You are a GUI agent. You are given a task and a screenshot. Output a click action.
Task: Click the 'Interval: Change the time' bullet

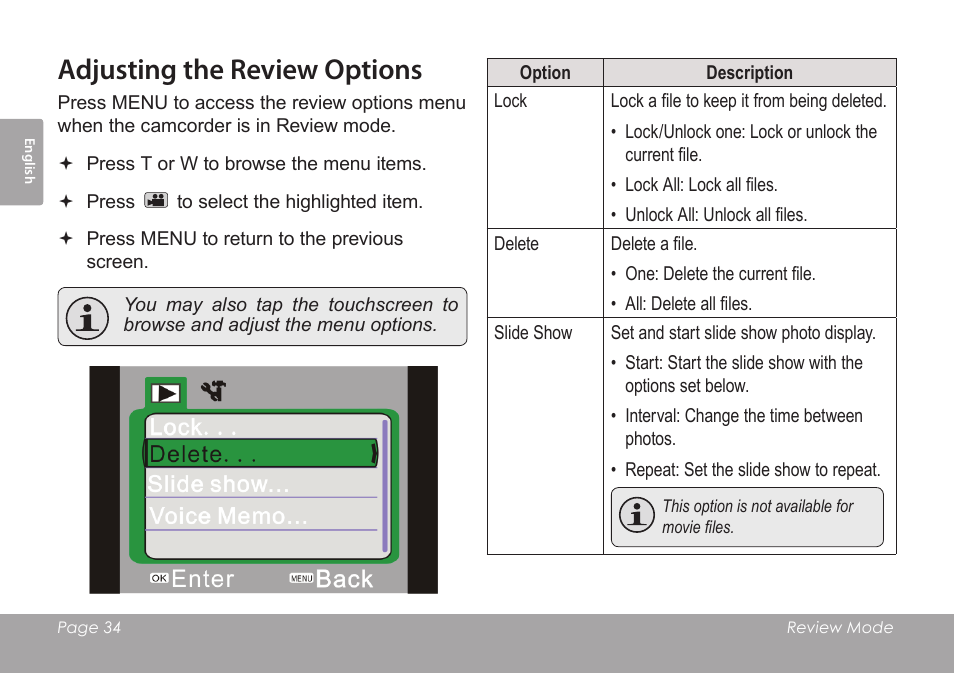(743, 427)
